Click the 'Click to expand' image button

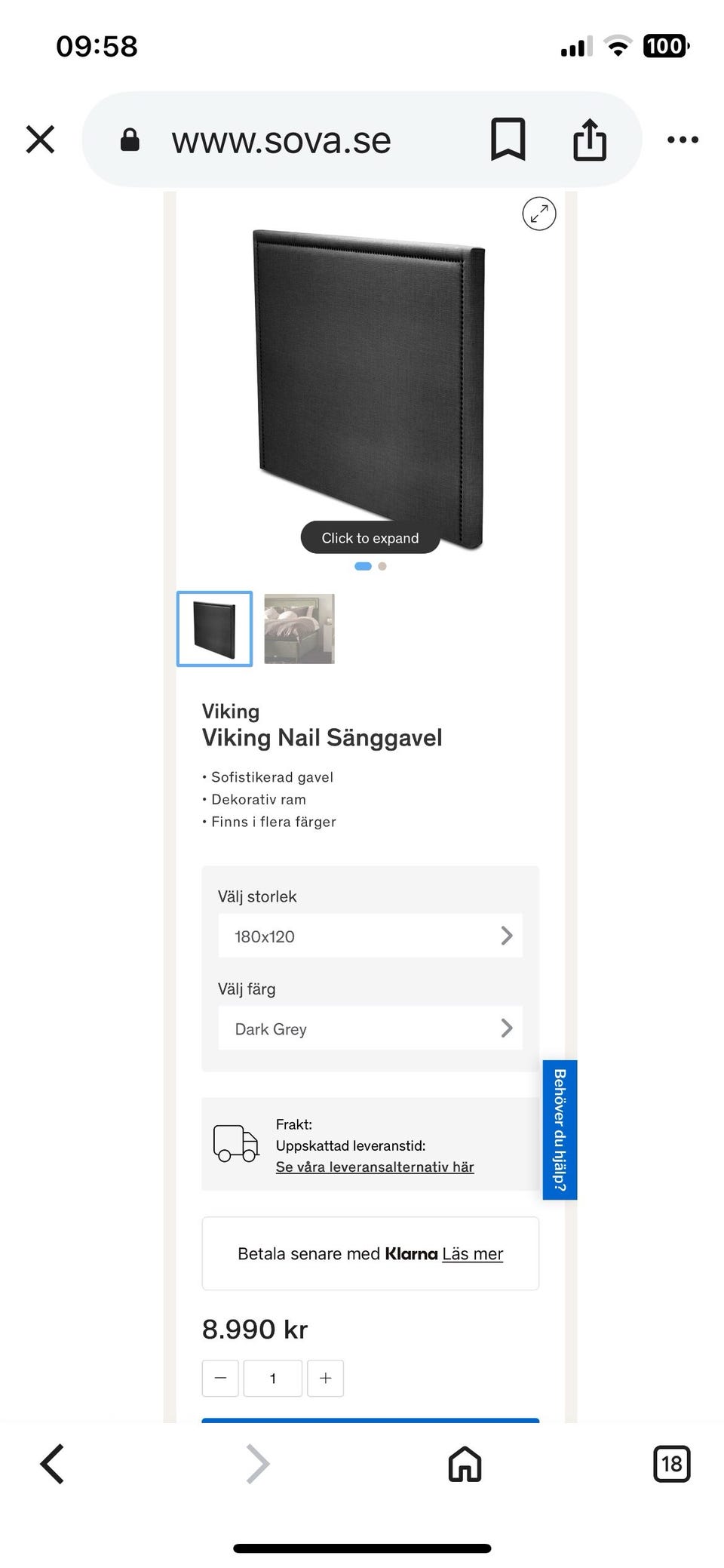click(x=370, y=537)
